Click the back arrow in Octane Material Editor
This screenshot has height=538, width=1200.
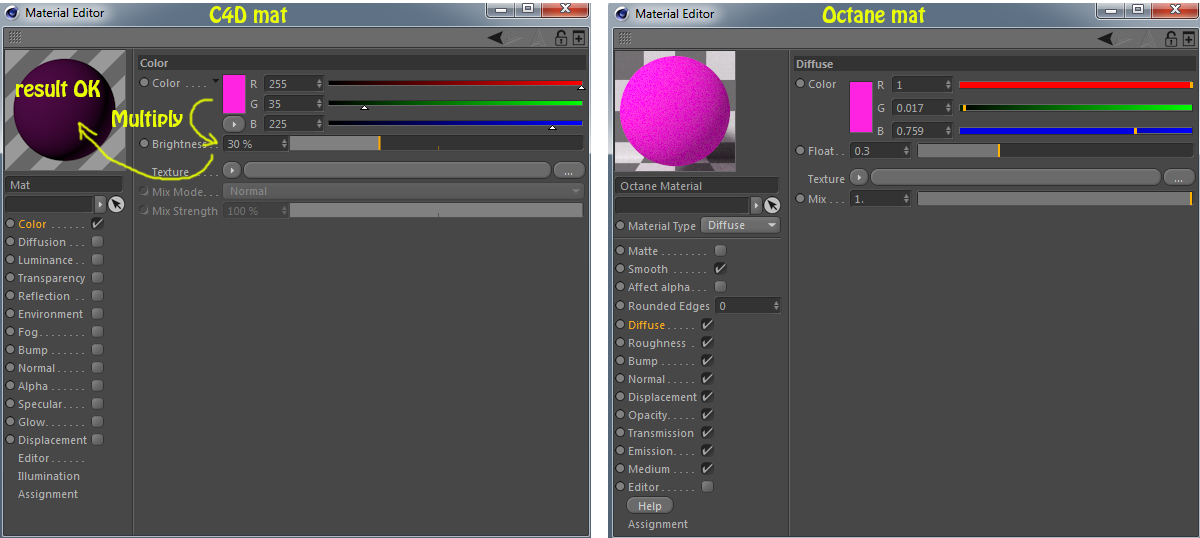[1105, 38]
